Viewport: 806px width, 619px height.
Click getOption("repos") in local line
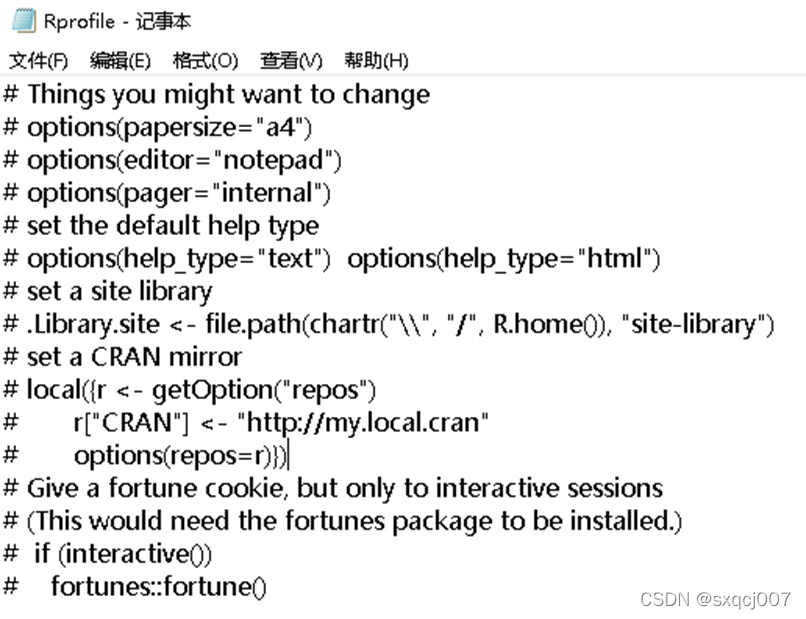pos(264,390)
